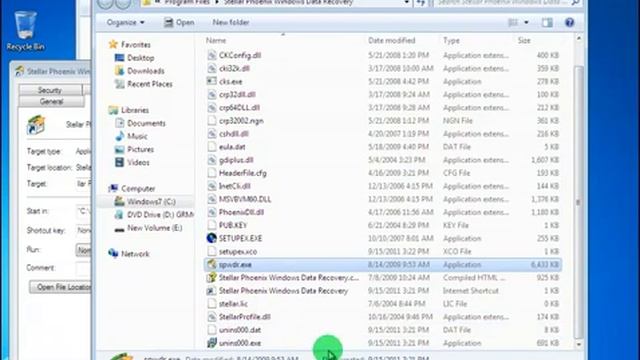Image resolution: width=640 pixels, height=360 pixels.
Task: Sort by Size column header
Action: [x=524, y=40]
